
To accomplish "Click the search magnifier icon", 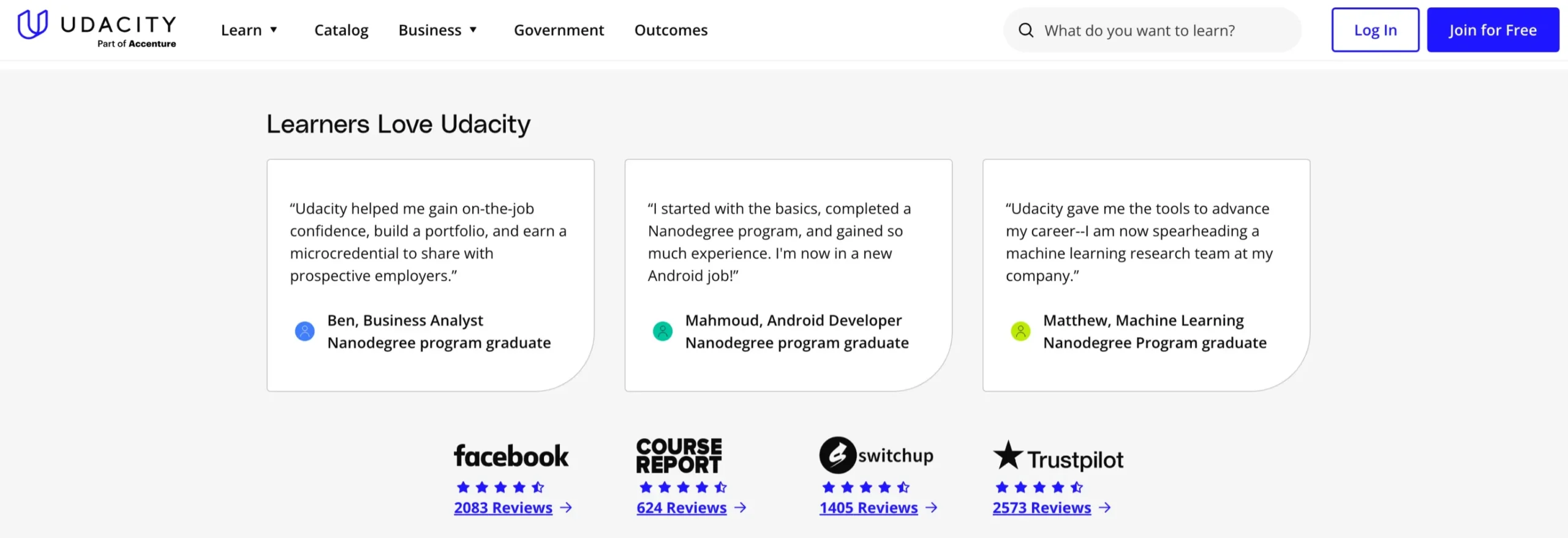I will [x=1026, y=30].
